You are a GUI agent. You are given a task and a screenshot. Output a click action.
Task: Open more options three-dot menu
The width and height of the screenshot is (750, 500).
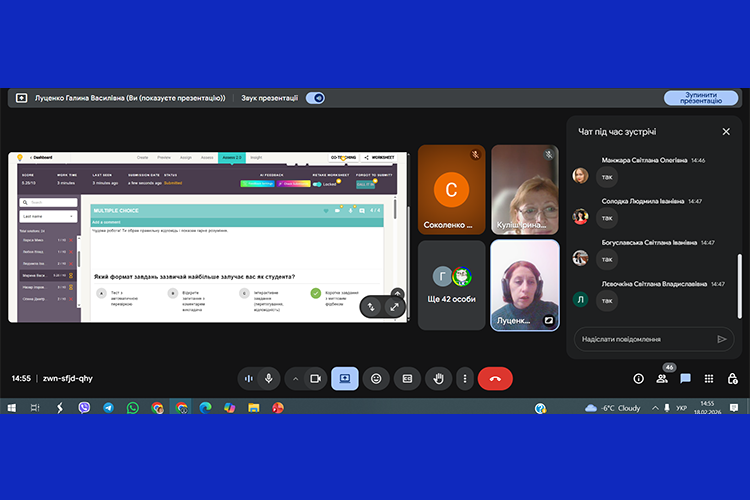(464, 379)
